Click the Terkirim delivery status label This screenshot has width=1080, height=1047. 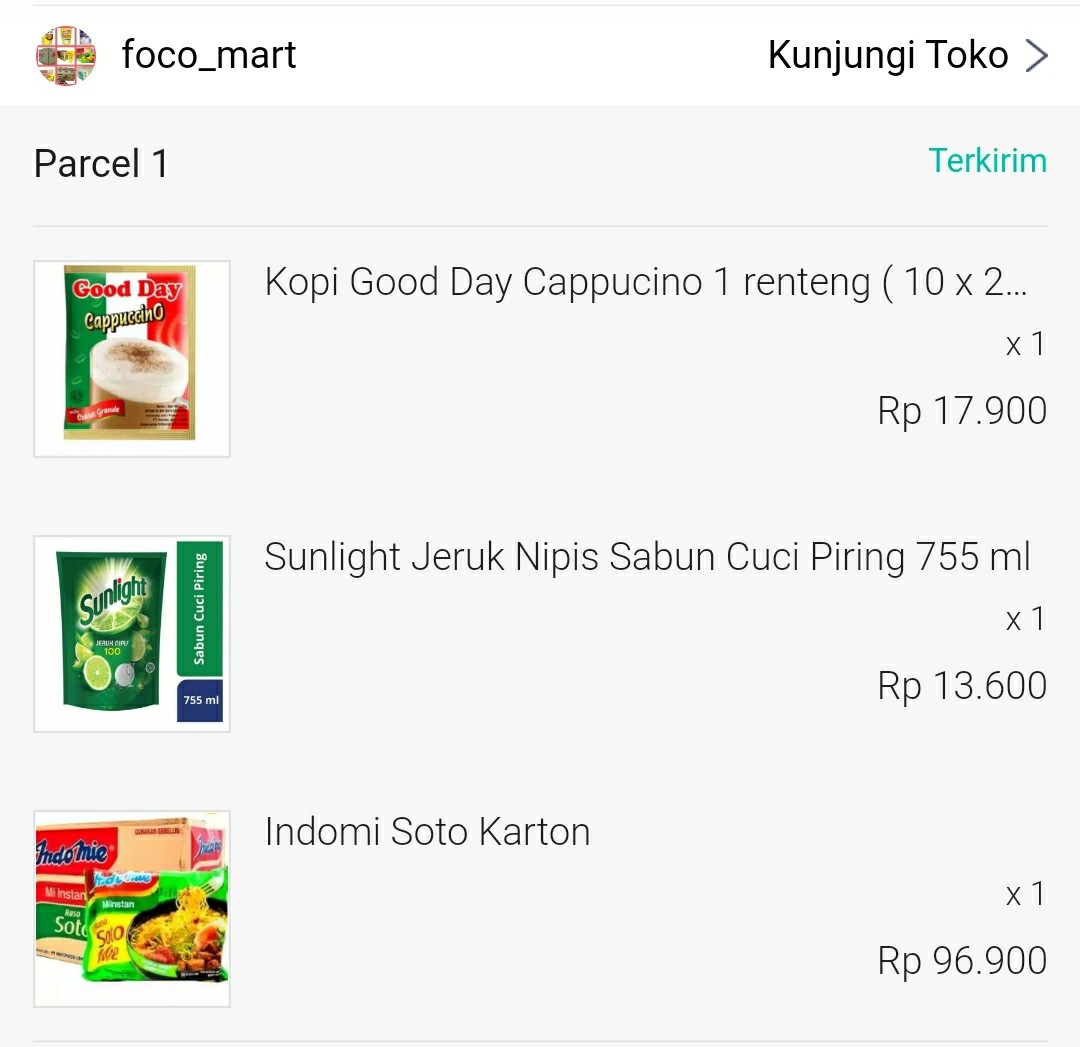coord(988,160)
